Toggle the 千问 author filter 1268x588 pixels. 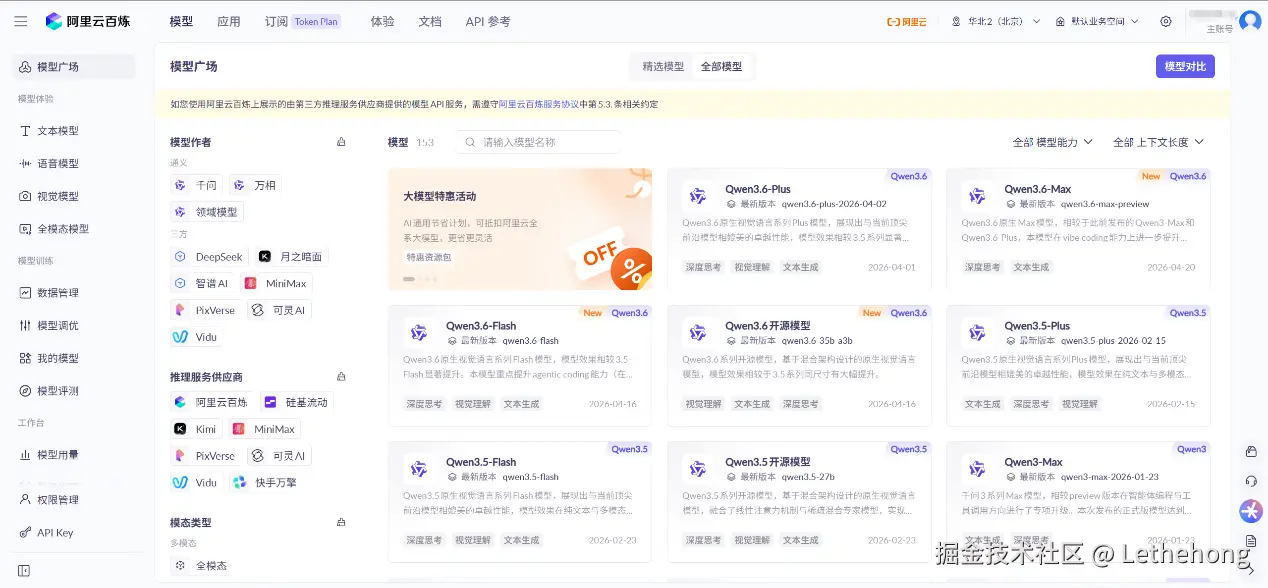point(195,185)
